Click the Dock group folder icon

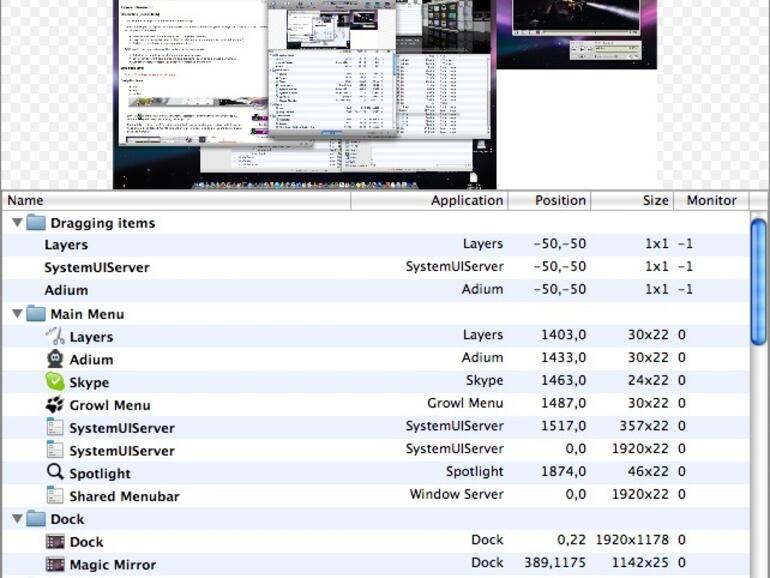36,519
